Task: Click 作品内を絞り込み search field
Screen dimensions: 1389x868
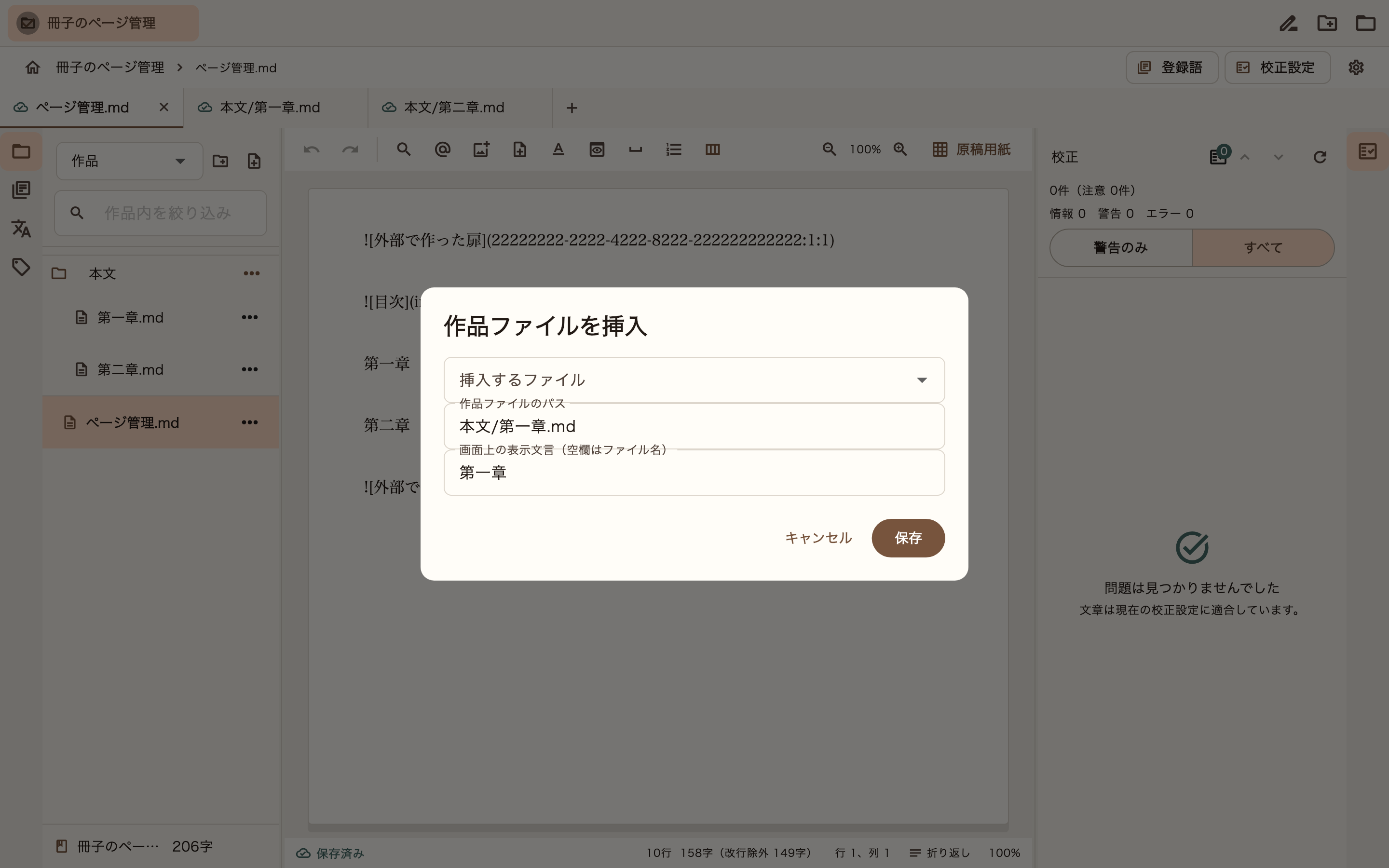Action: pos(161,213)
